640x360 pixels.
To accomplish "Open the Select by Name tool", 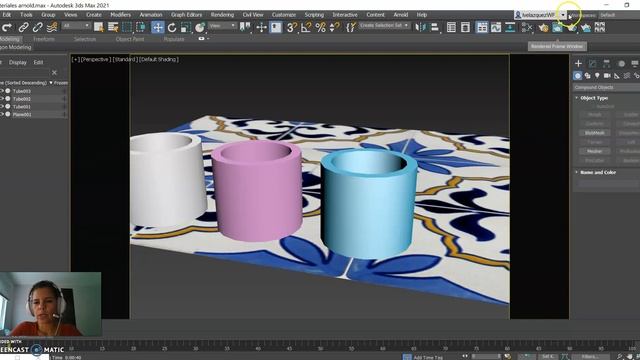I will [x=113, y=27].
